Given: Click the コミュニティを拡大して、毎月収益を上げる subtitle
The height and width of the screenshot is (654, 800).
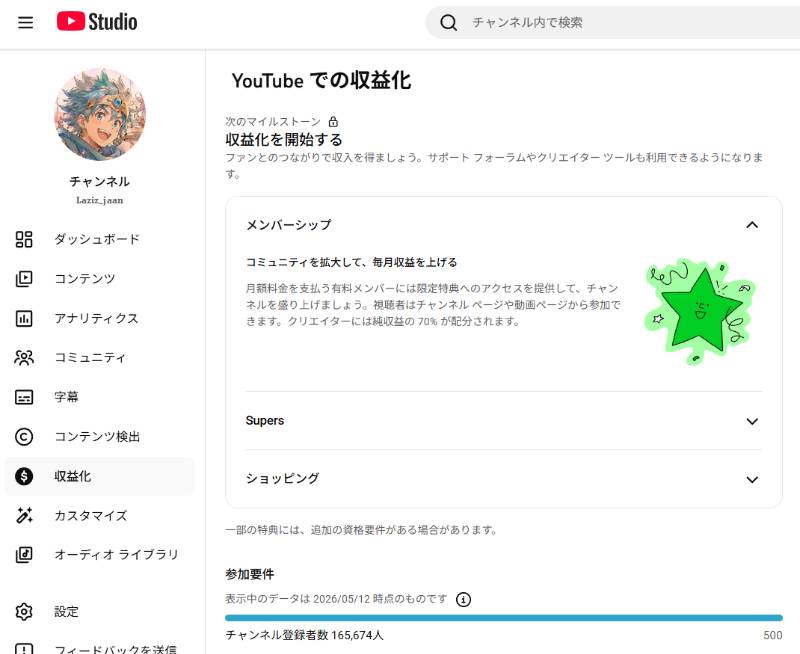Looking at the screenshot, I should [x=352, y=262].
